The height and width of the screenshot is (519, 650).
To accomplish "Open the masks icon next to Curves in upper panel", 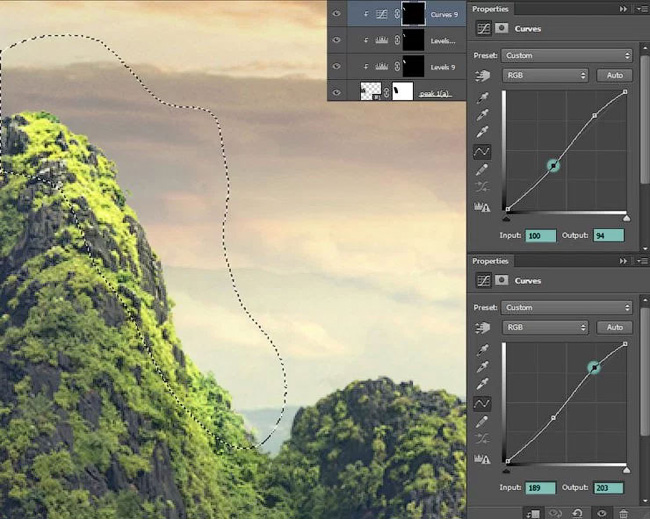I will [502, 29].
